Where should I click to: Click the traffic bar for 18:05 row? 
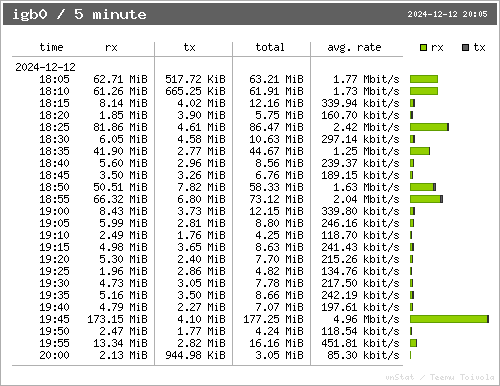(424, 79)
